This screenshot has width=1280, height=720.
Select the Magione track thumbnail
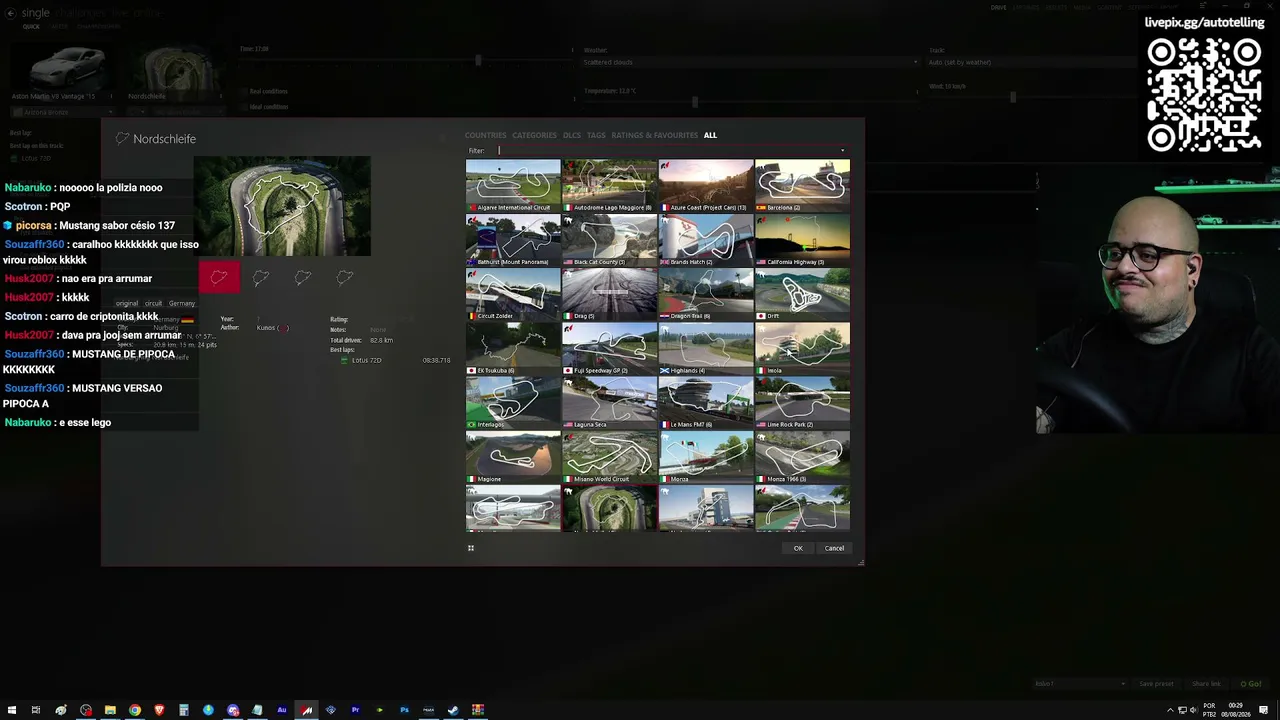coord(513,457)
